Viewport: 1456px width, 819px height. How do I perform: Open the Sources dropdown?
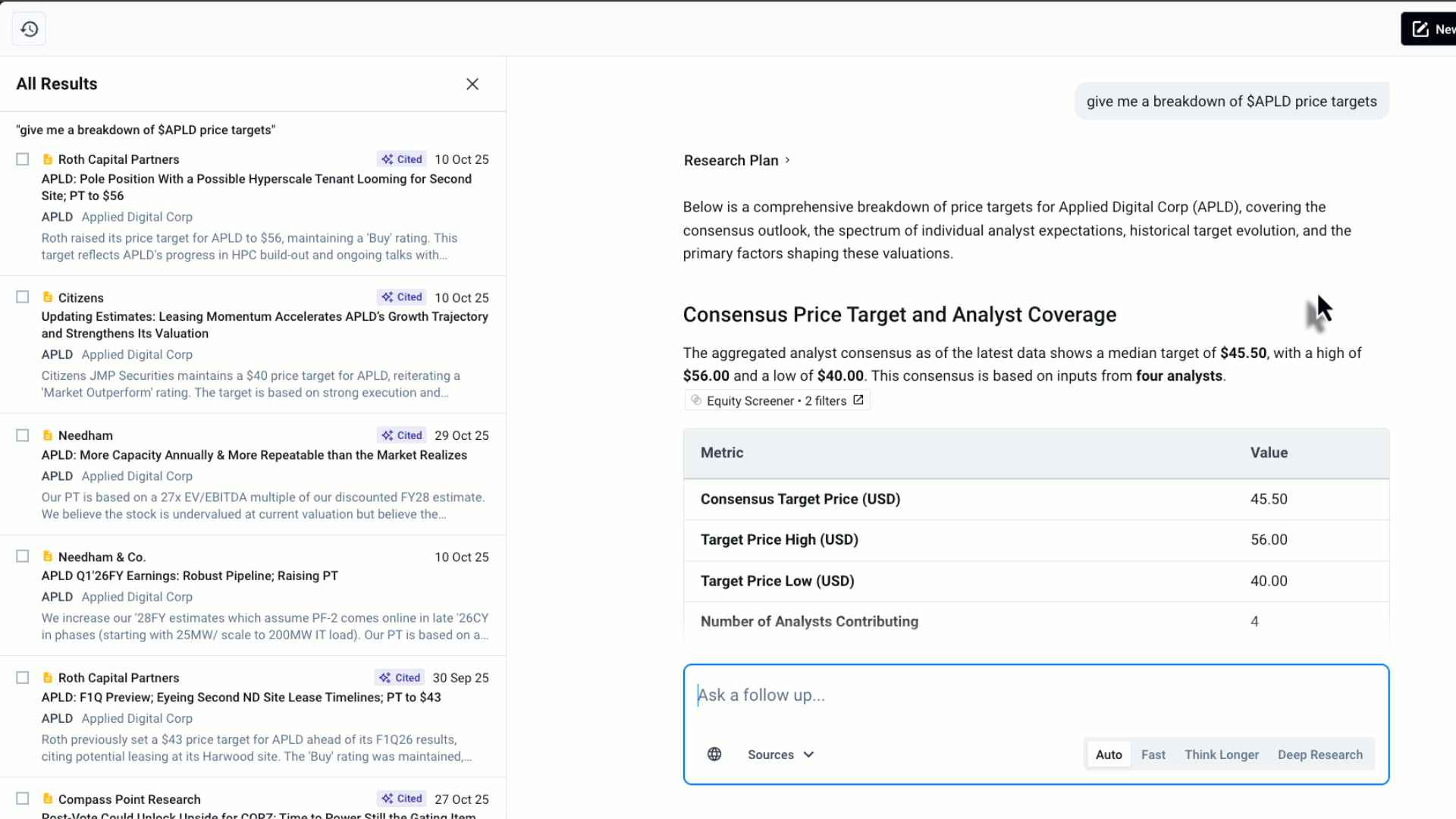point(770,755)
